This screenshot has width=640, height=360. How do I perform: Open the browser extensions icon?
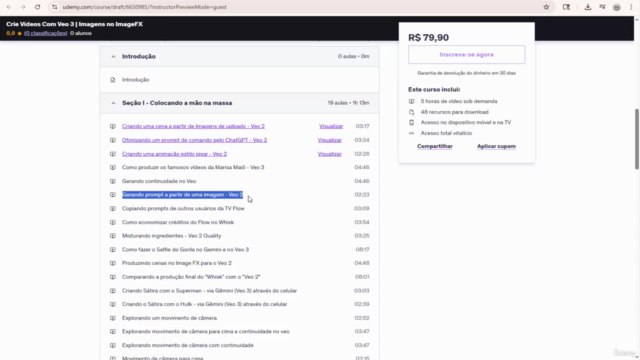(x=566, y=7)
